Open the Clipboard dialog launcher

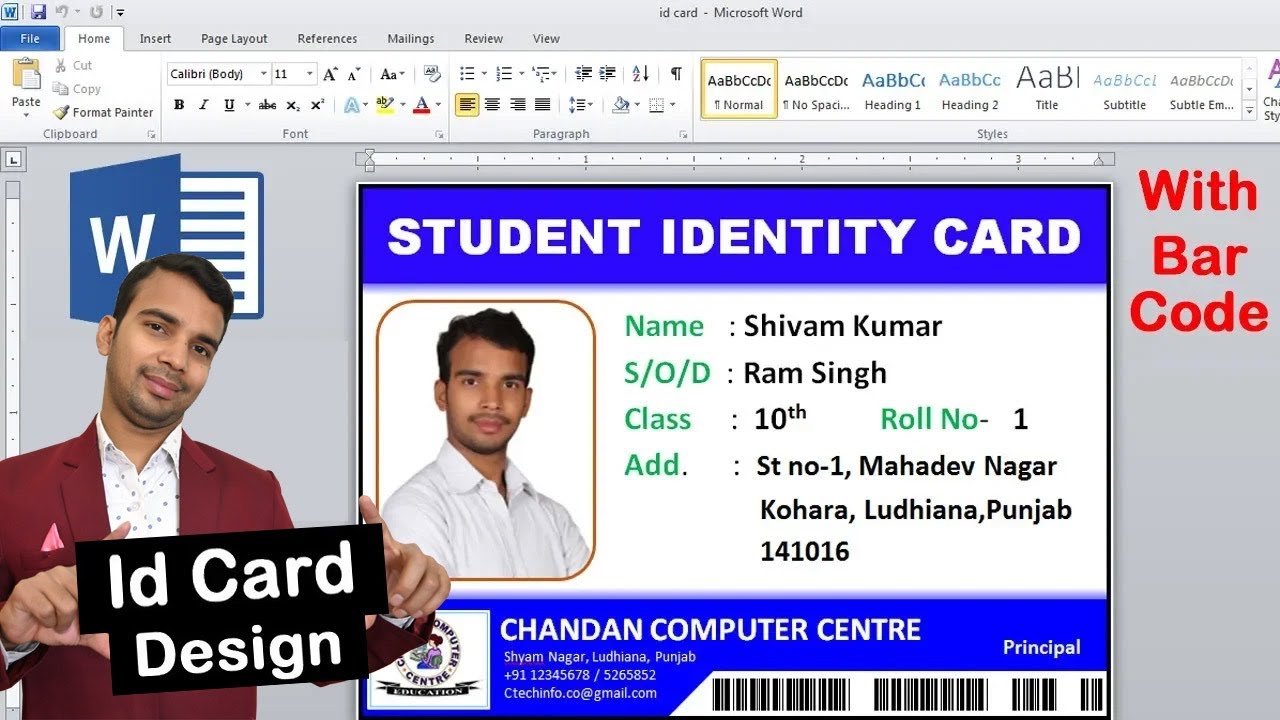click(x=152, y=134)
